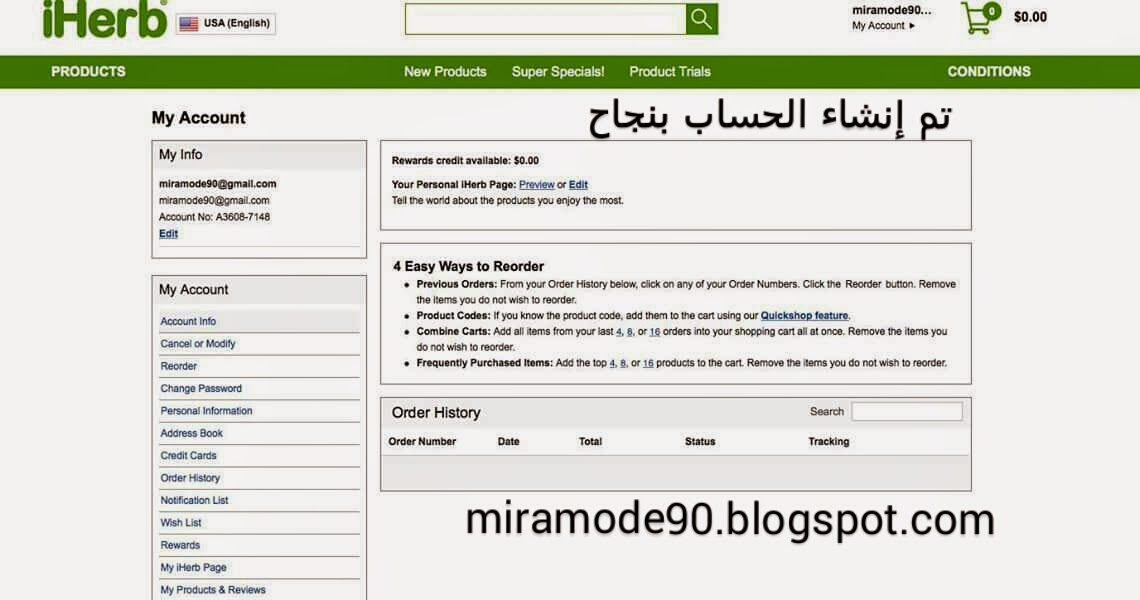Click the top site search field
1140x600 pixels.
pyautogui.click(x=545, y=19)
